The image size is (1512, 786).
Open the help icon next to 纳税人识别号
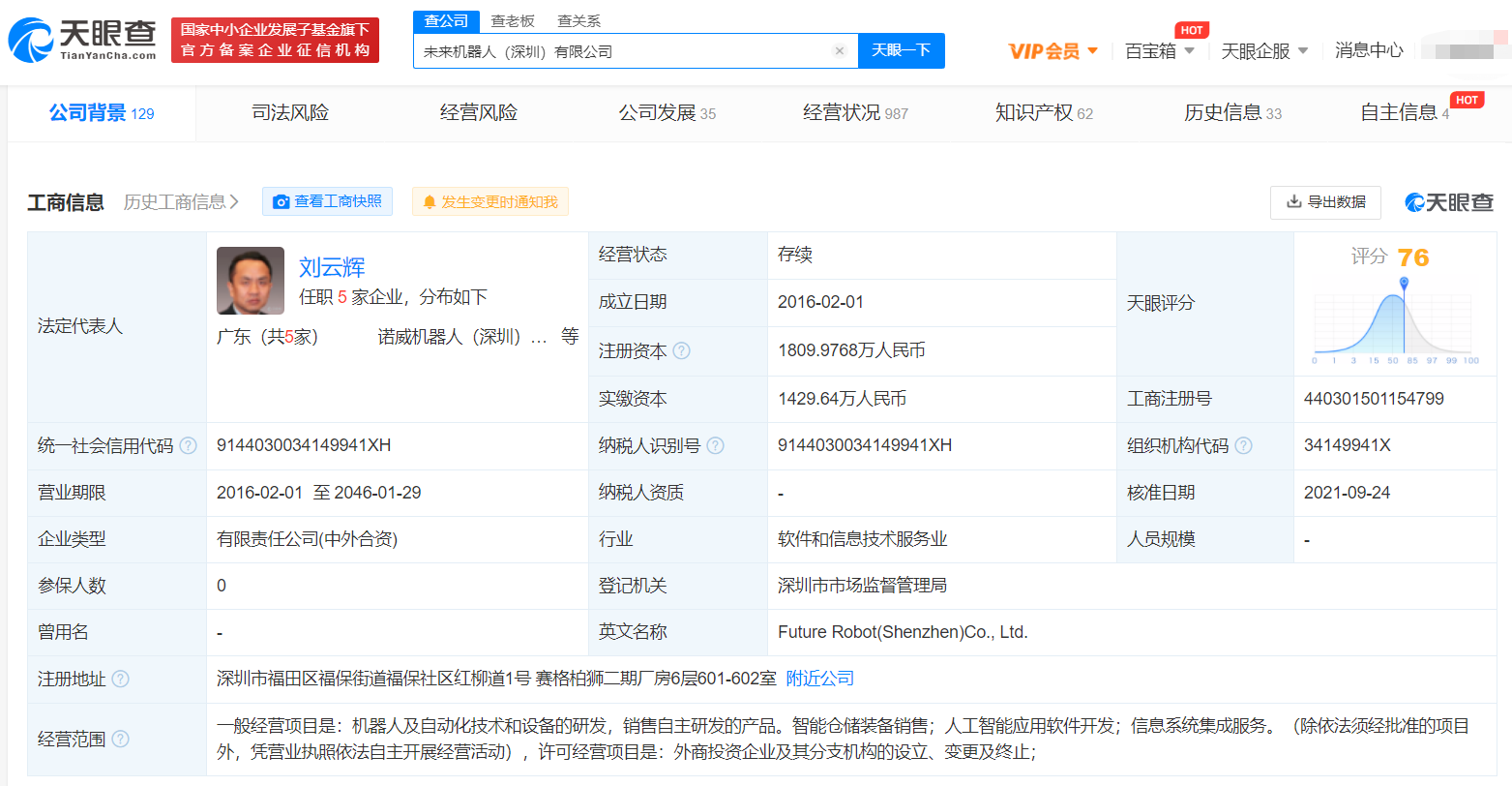[x=715, y=446]
